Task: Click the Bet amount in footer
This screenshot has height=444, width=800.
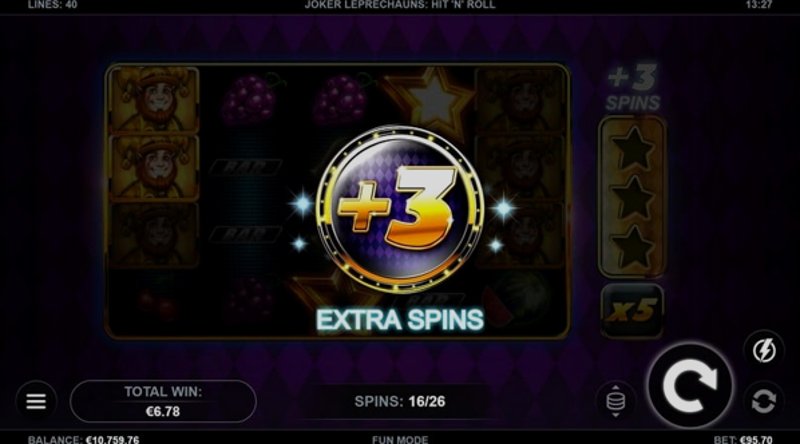Action: coord(757,439)
